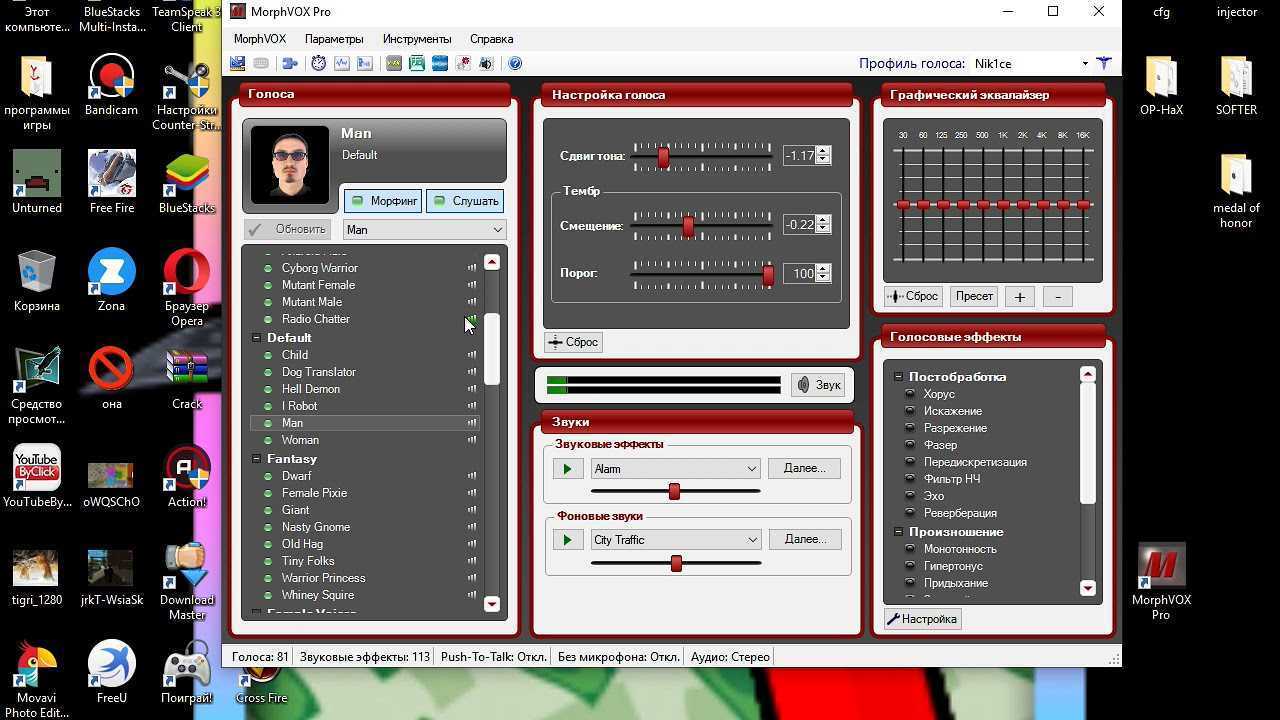Click Далее next to Alarm
Viewport: 1280px width, 720px height.
[805, 468]
